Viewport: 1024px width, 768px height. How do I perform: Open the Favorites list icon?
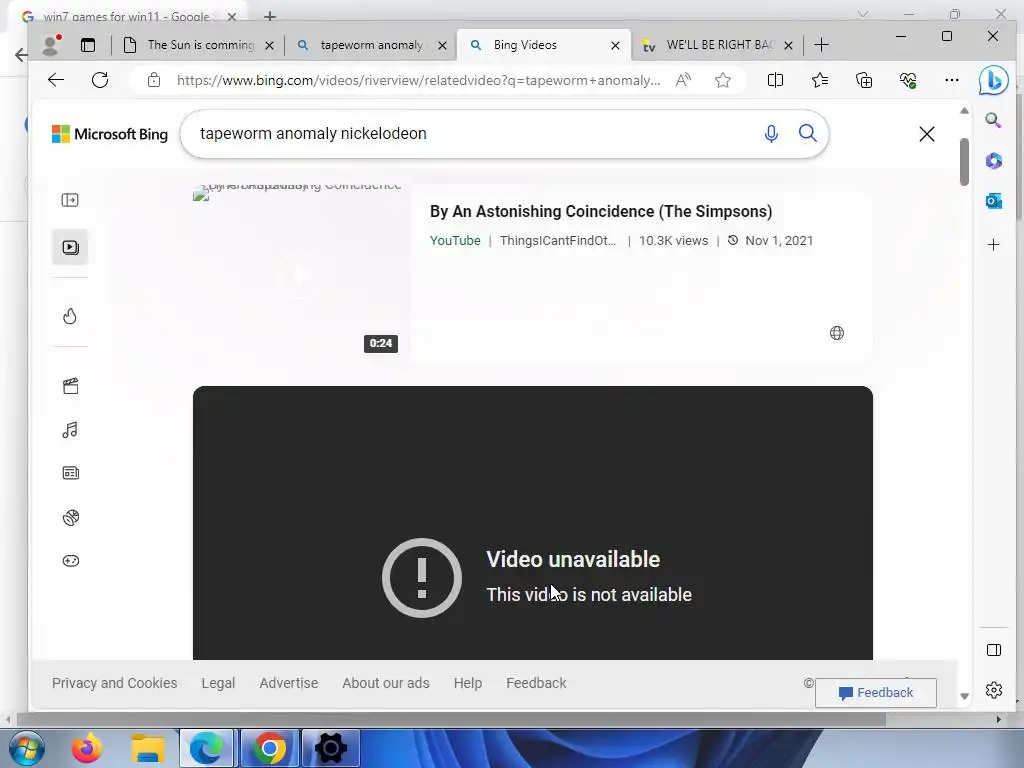820,80
